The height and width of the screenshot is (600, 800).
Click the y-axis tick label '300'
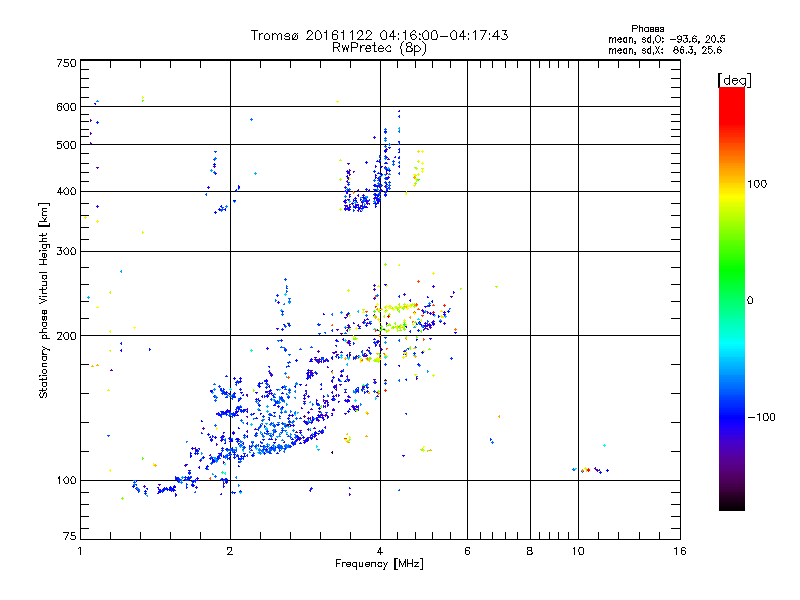[x=66, y=252]
